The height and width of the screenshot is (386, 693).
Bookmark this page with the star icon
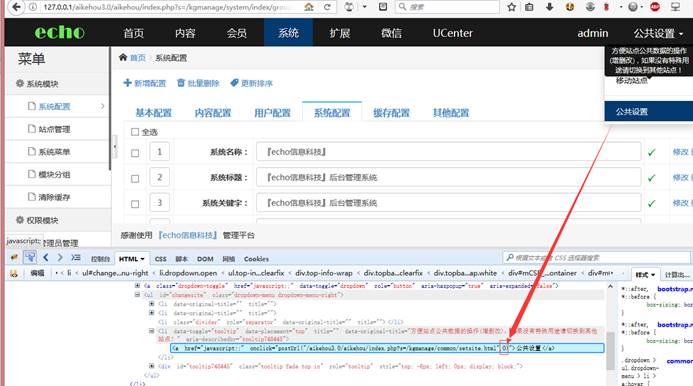tap(511, 7)
